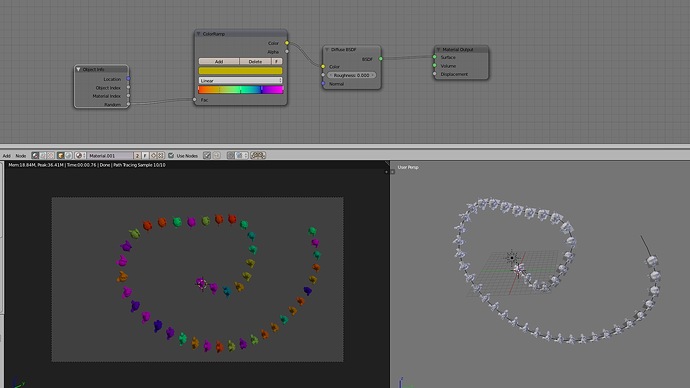Click the Random output socket on Object Info
The image size is (690, 388).
128,104
